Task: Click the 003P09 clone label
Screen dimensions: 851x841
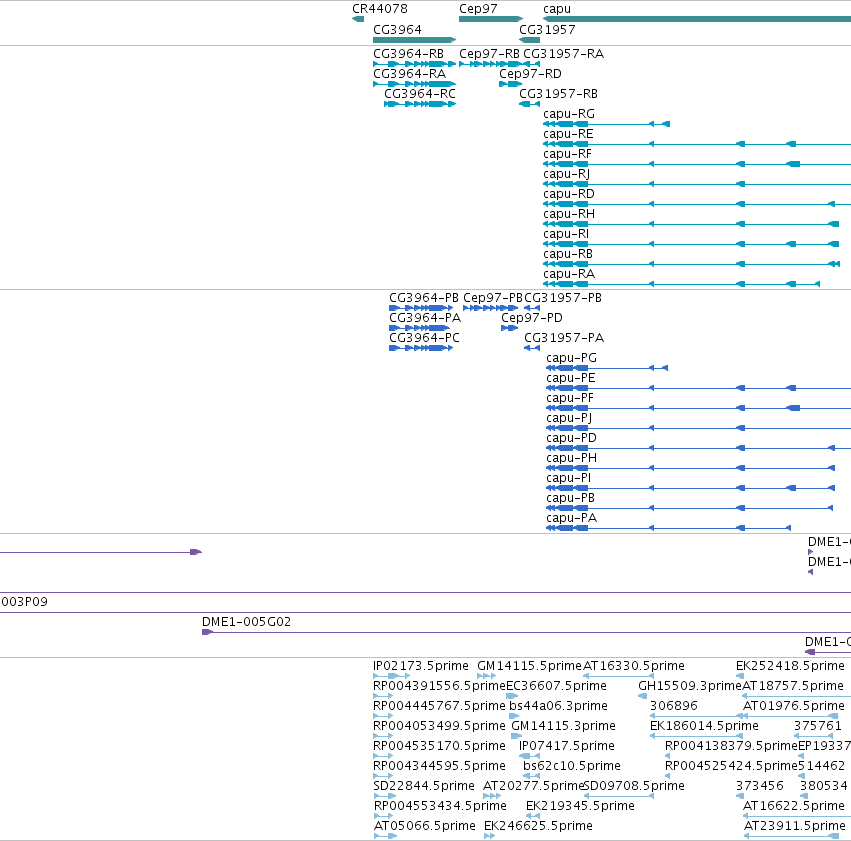Action: click(24, 602)
